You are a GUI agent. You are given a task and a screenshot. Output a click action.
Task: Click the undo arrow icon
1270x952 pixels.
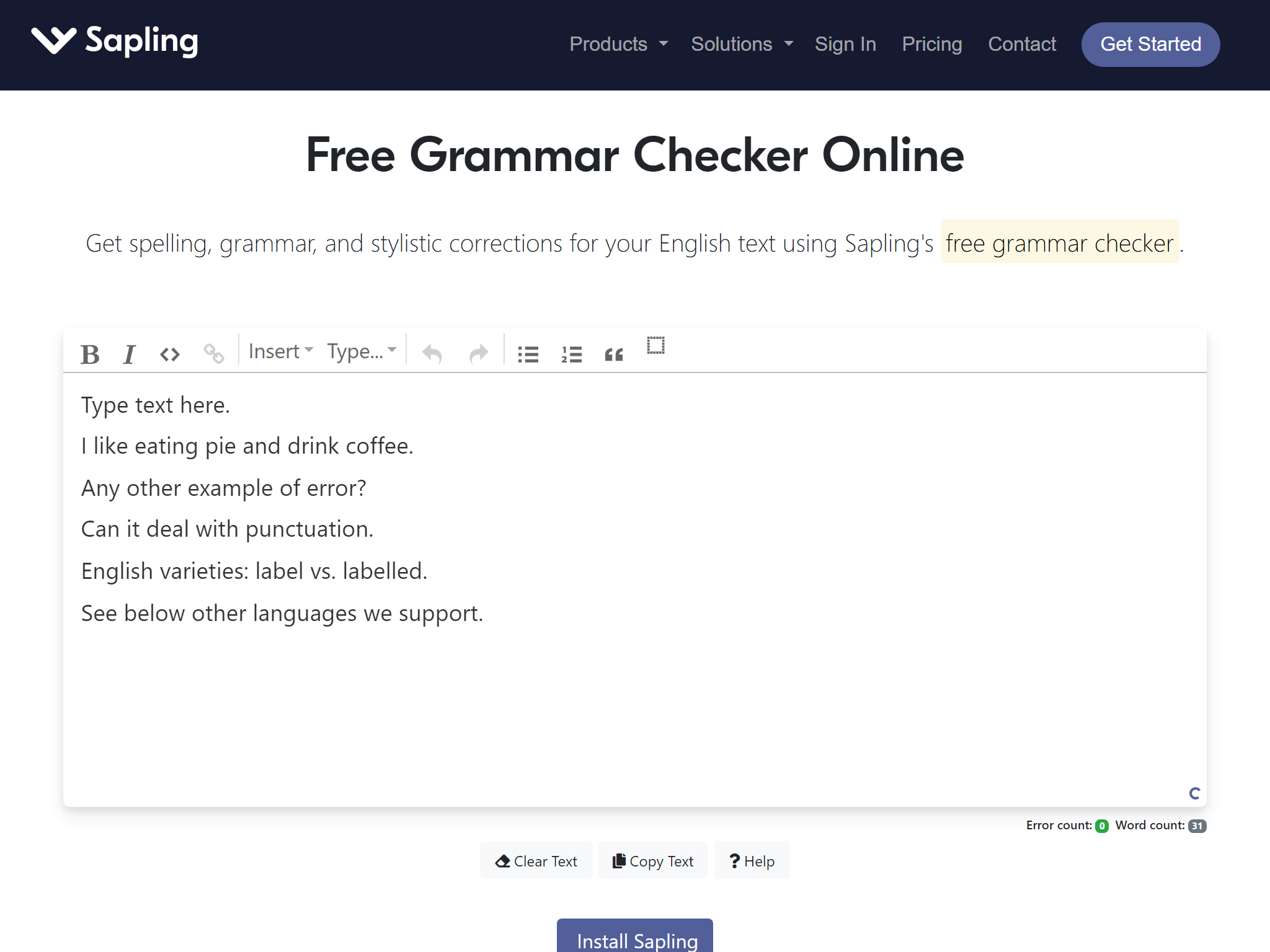[432, 355]
